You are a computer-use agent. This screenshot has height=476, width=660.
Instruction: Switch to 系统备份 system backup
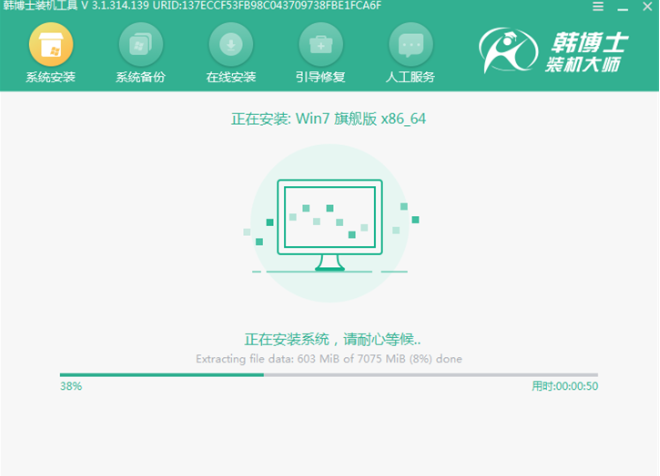[x=141, y=53]
